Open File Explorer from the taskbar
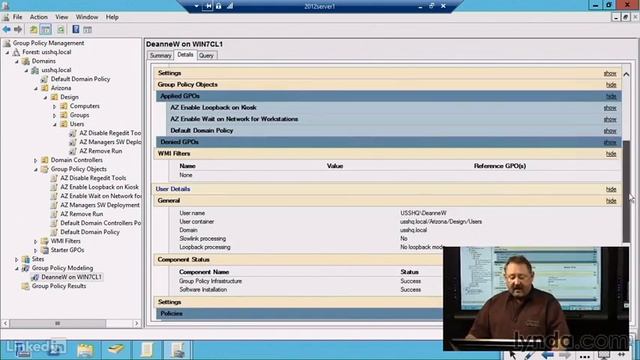The width and height of the screenshot is (640, 360). [85, 350]
